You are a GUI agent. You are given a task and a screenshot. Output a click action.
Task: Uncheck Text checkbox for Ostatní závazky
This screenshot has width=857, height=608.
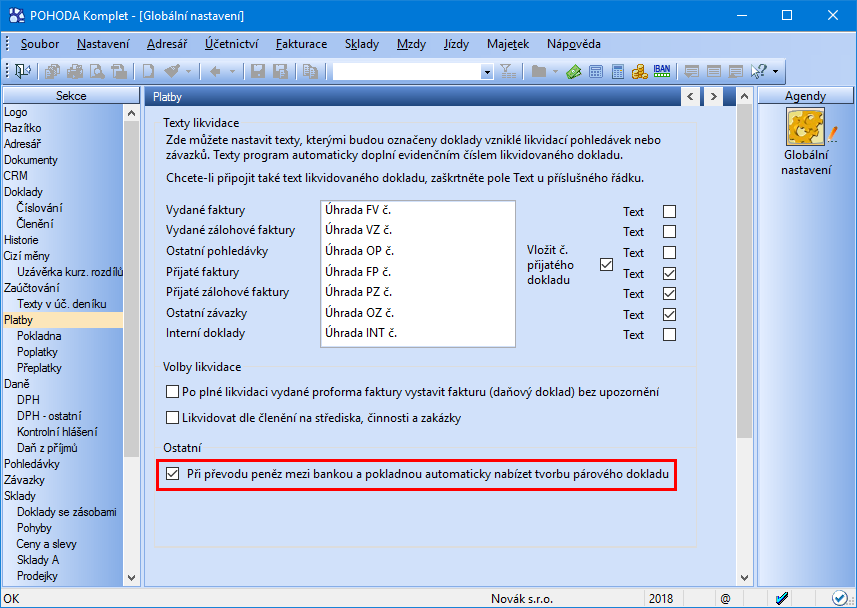pyautogui.click(x=669, y=314)
